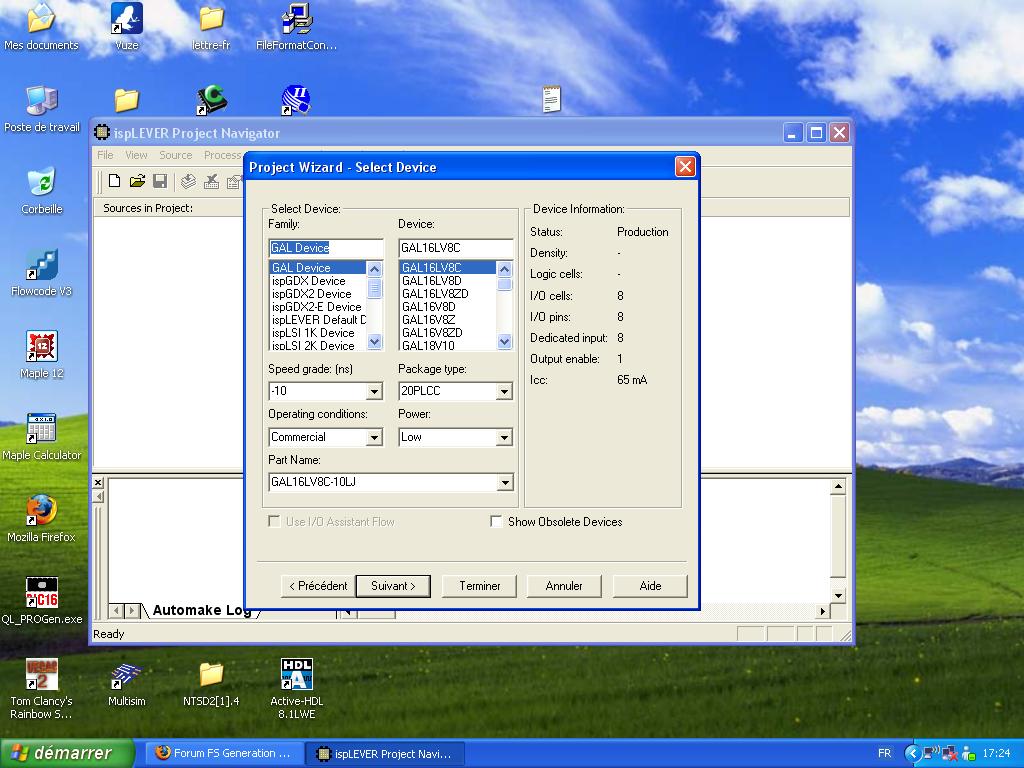The image size is (1024, 768).
Task: Expand the Speed grade dropdown
Action: click(374, 392)
